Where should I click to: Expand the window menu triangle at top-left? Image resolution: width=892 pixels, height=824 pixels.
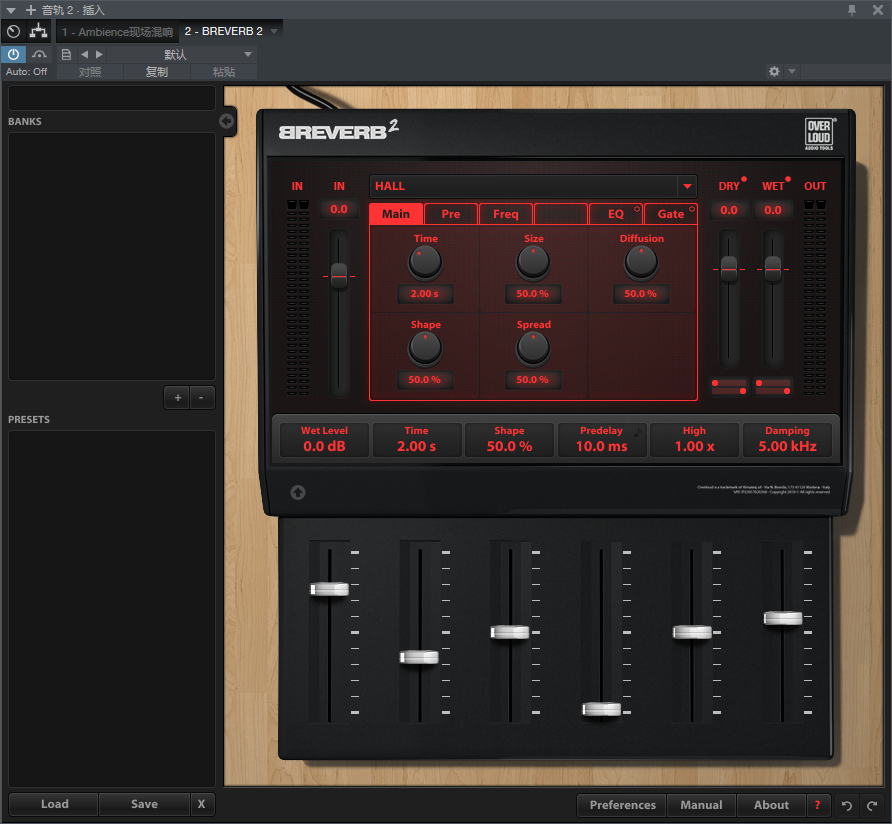coord(10,10)
